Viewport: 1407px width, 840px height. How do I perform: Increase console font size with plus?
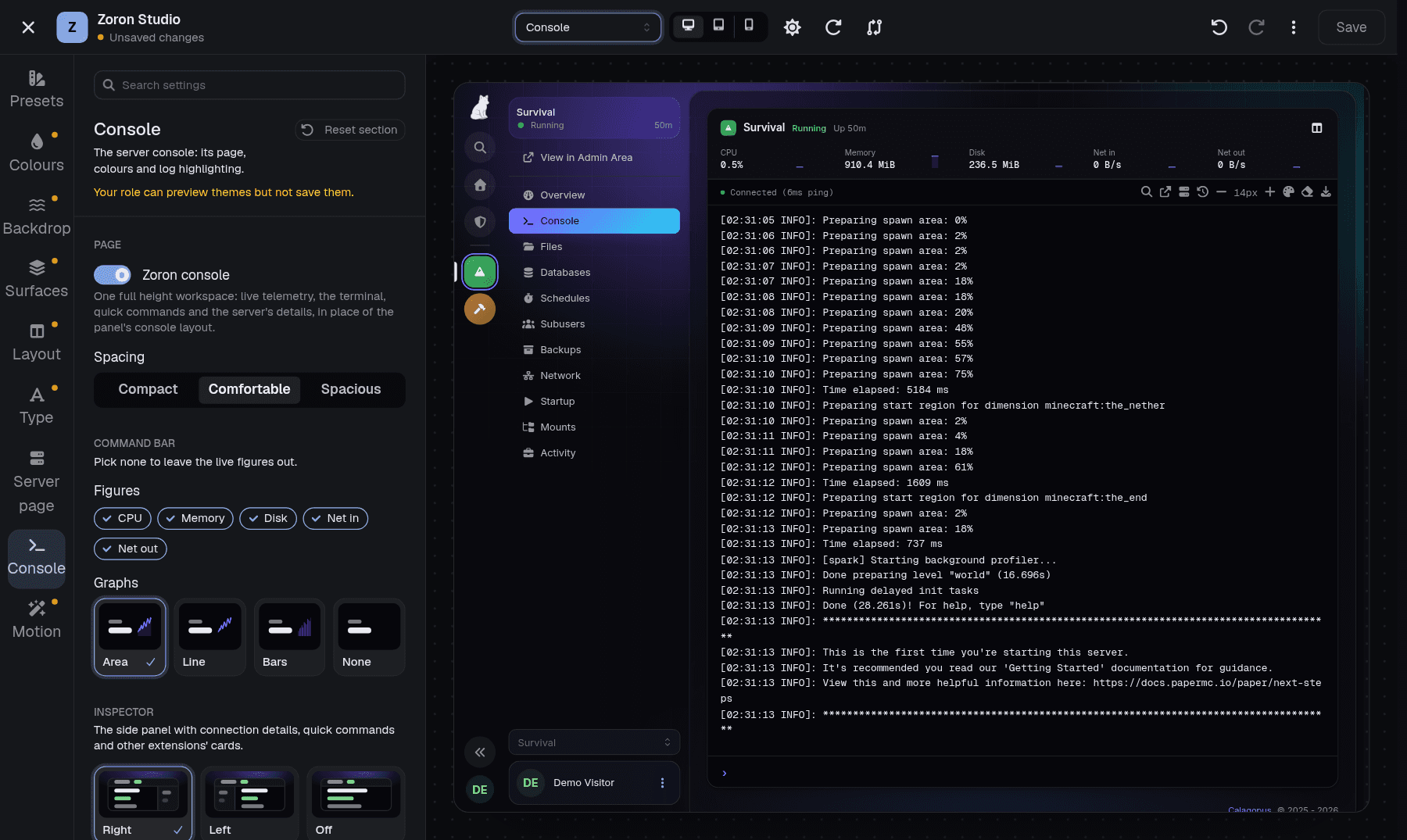coord(1269,192)
